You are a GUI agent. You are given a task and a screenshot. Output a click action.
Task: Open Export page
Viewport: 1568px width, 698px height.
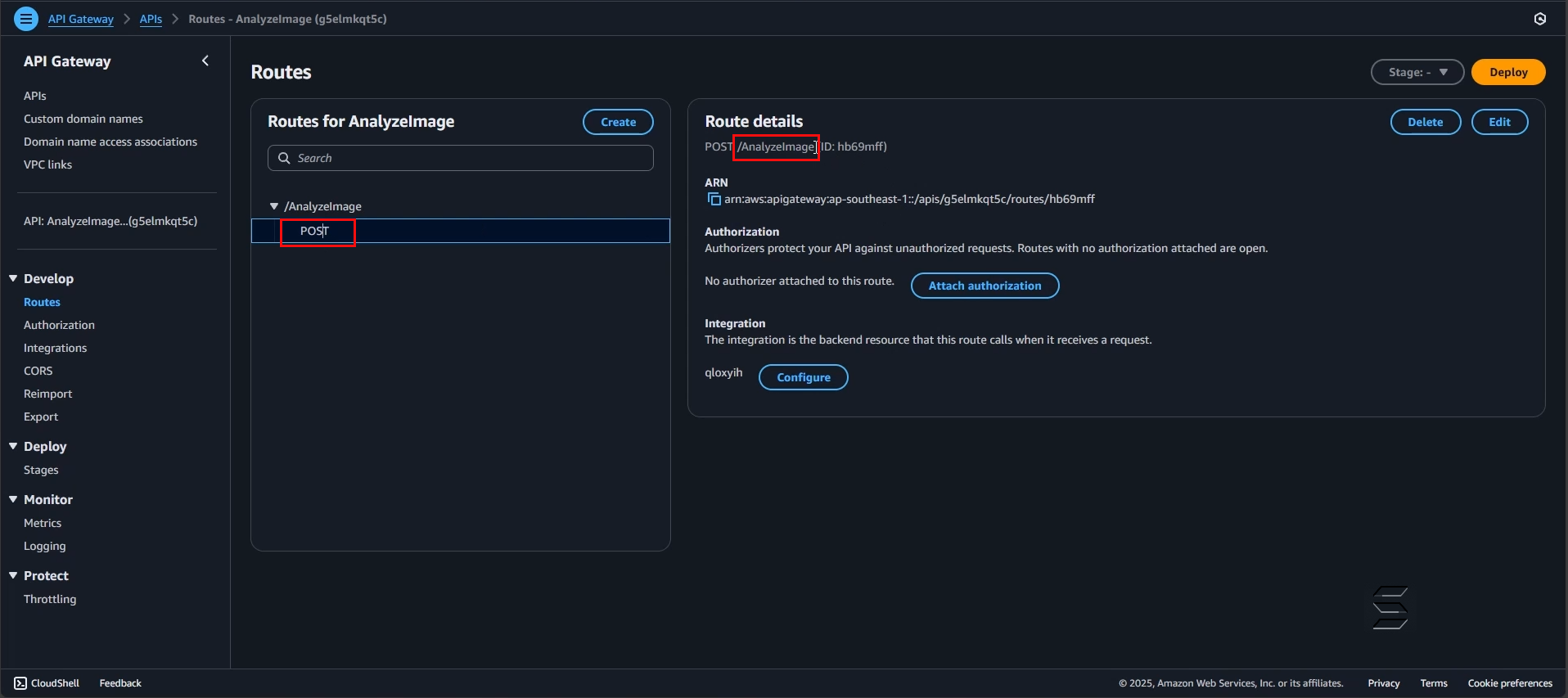pyautogui.click(x=41, y=417)
